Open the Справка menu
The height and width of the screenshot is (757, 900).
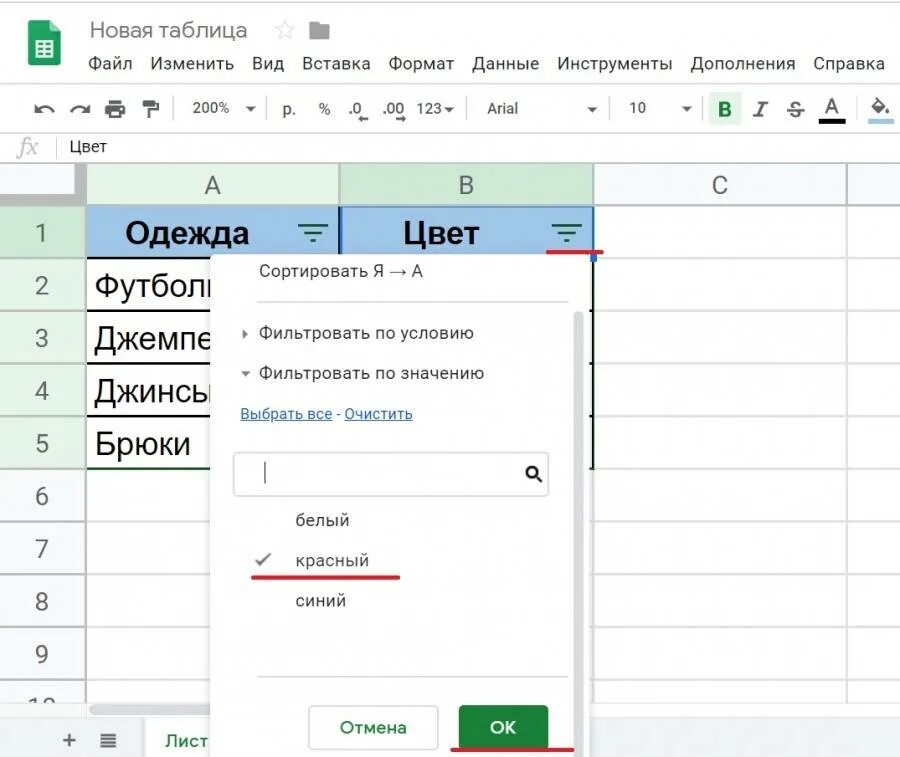click(849, 63)
